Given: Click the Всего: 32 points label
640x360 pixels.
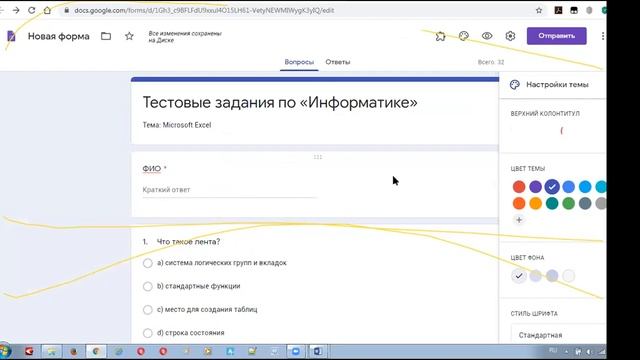Looking at the screenshot, I should pyautogui.click(x=491, y=62).
